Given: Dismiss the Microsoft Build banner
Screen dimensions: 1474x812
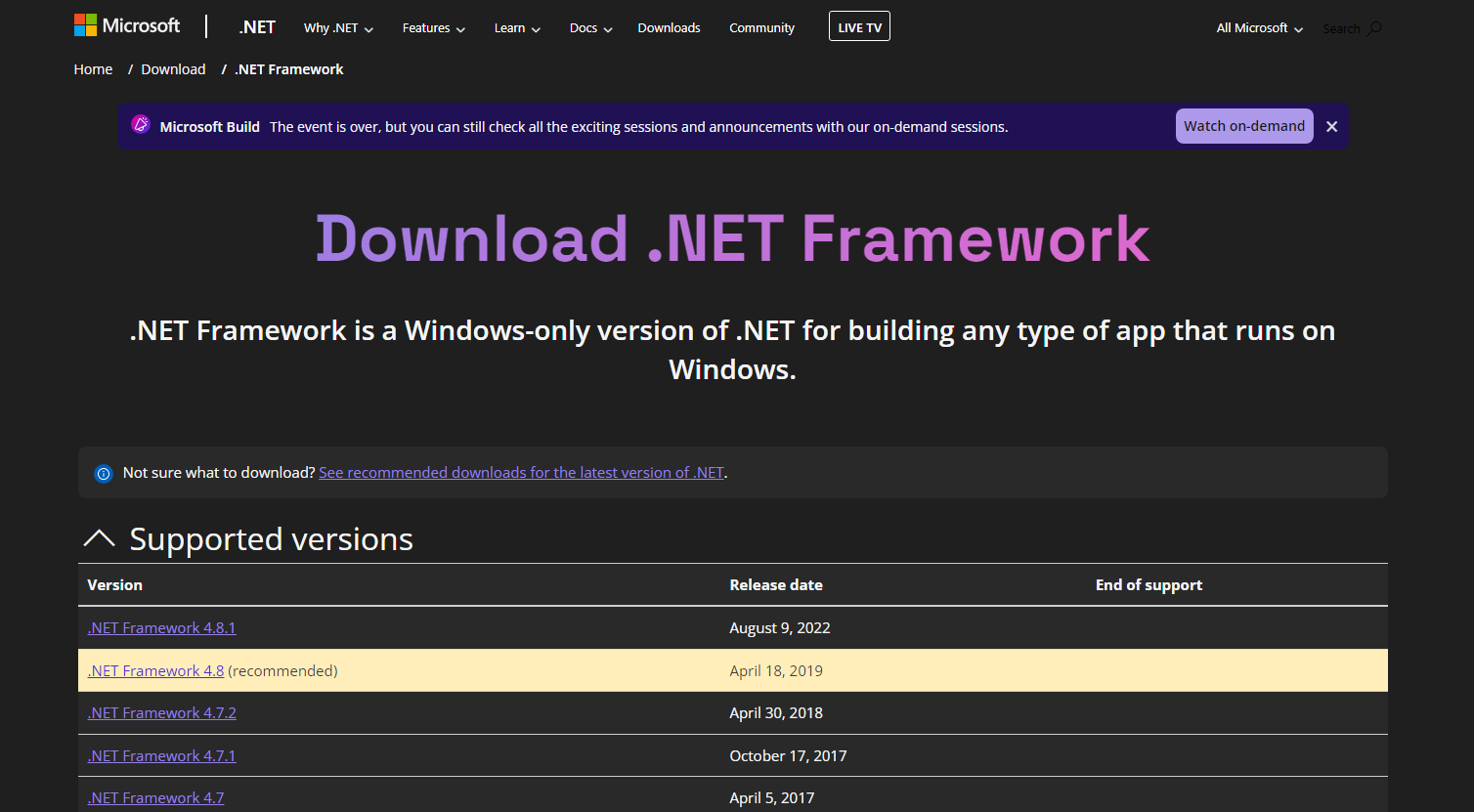Looking at the screenshot, I should (x=1331, y=127).
